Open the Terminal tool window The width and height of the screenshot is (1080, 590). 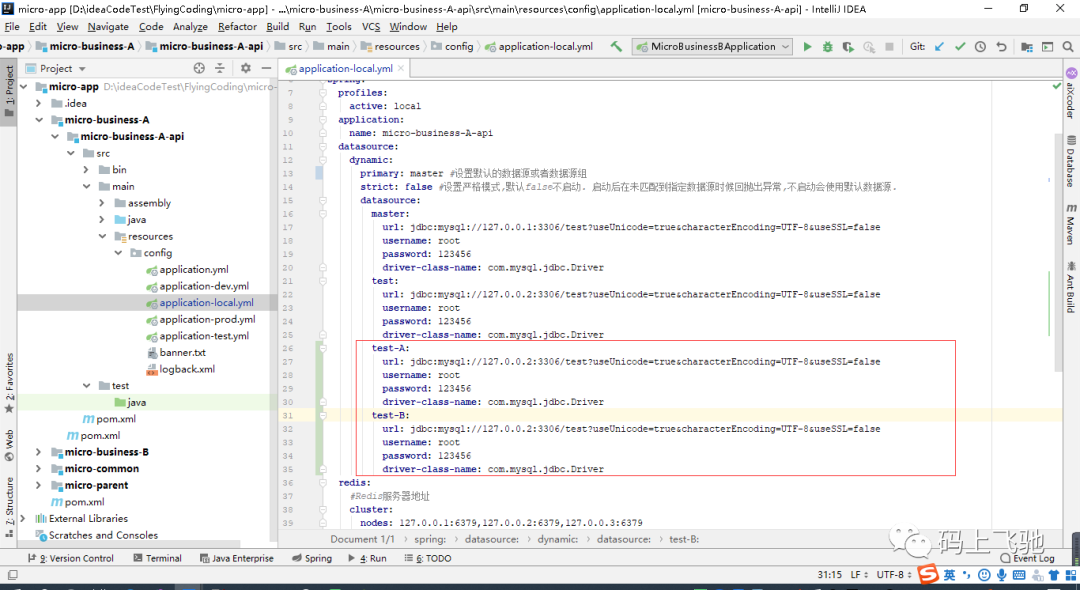(x=158, y=558)
